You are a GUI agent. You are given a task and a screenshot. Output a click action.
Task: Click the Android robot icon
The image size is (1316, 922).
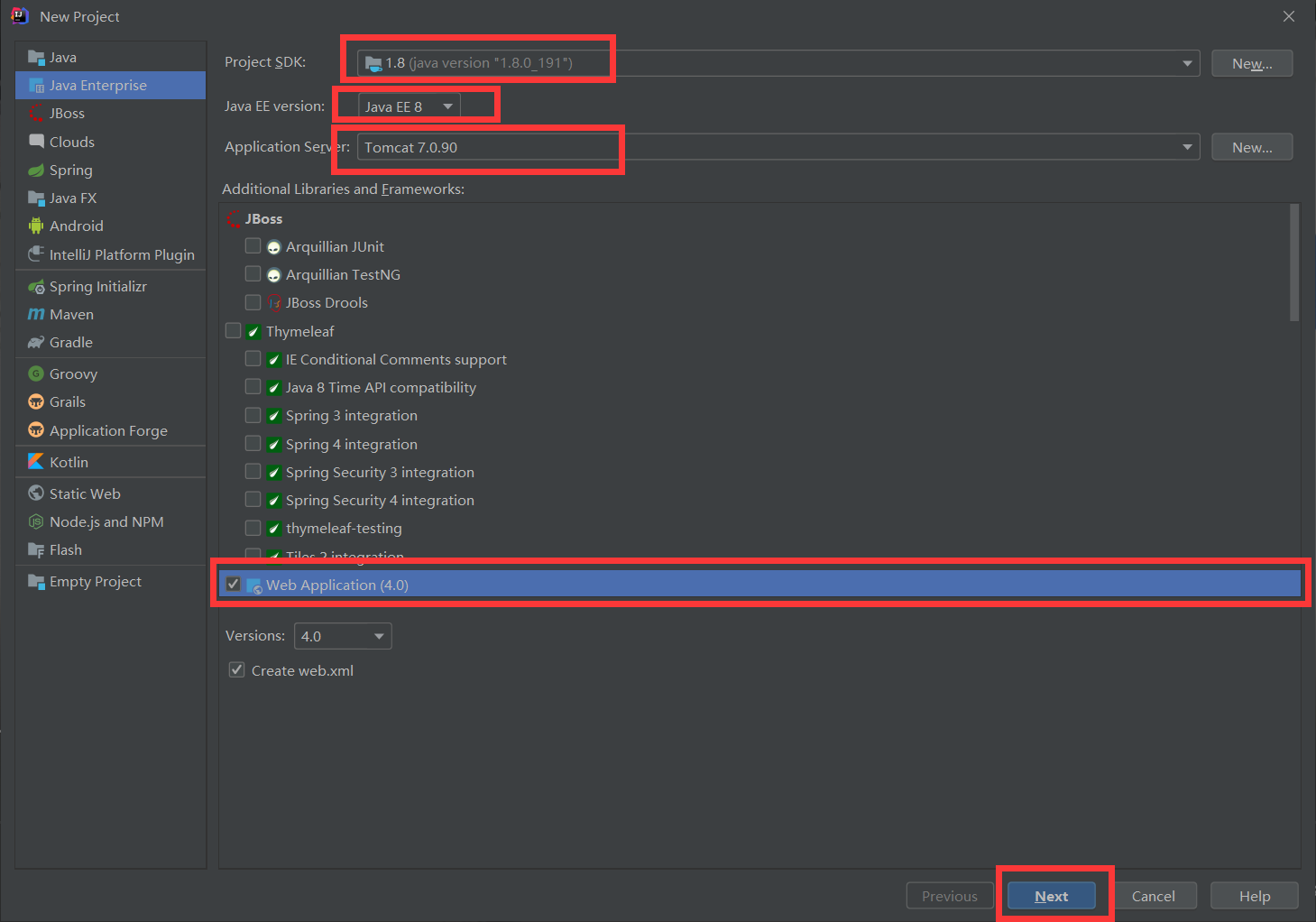point(36,226)
